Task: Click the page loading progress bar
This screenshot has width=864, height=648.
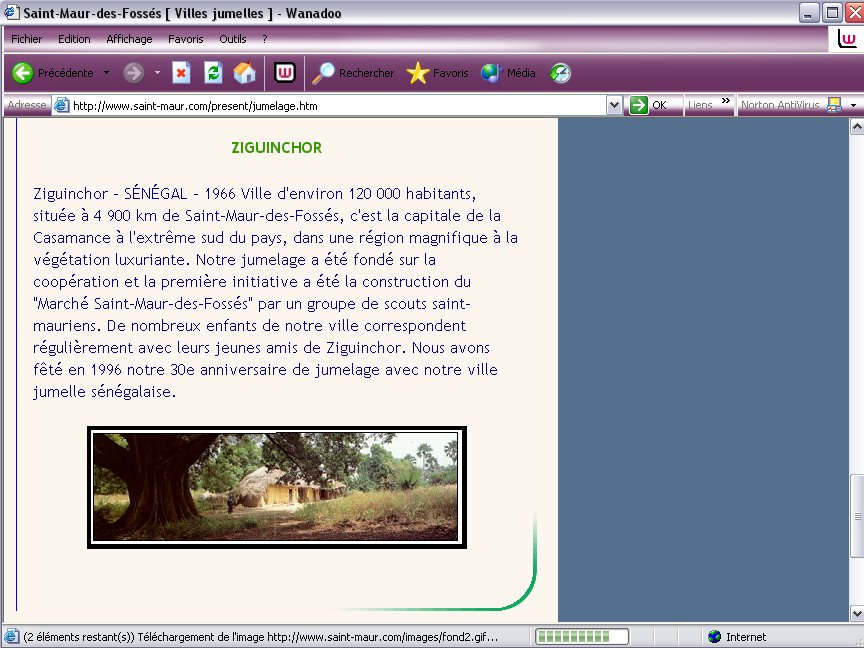Action: [581, 636]
